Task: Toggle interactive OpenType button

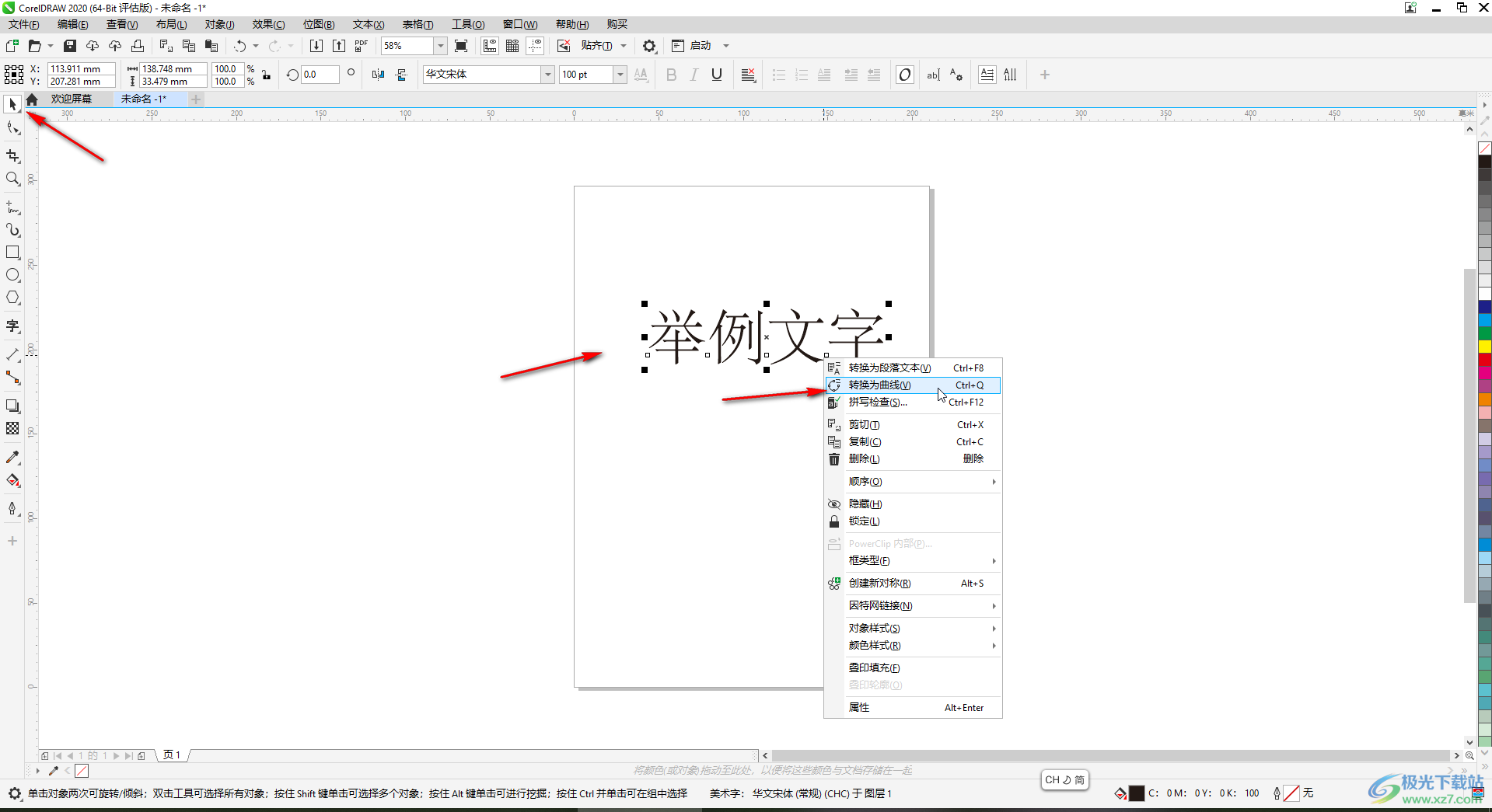Action: tap(904, 75)
